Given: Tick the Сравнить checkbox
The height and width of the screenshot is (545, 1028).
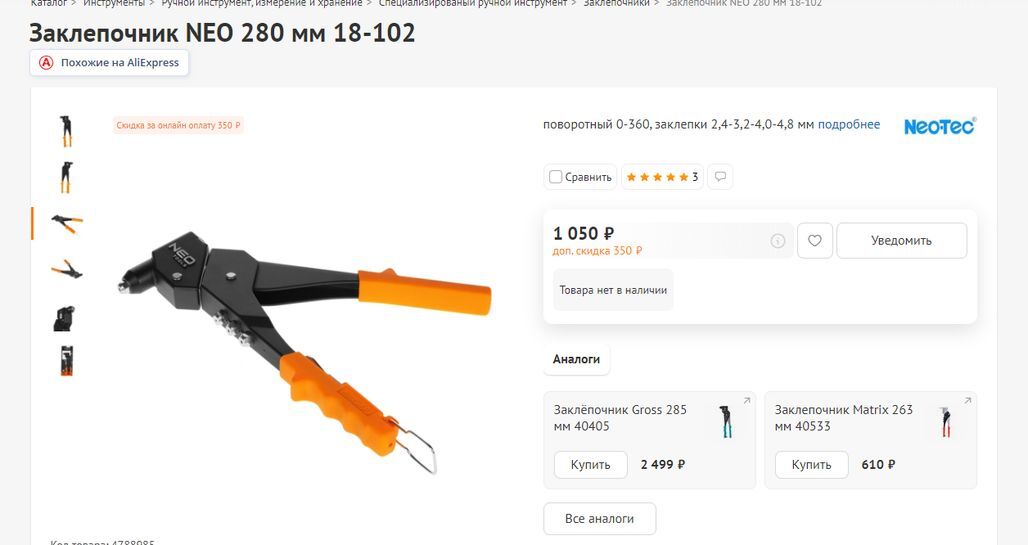Looking at the screenshot, I should click(555, 176).
